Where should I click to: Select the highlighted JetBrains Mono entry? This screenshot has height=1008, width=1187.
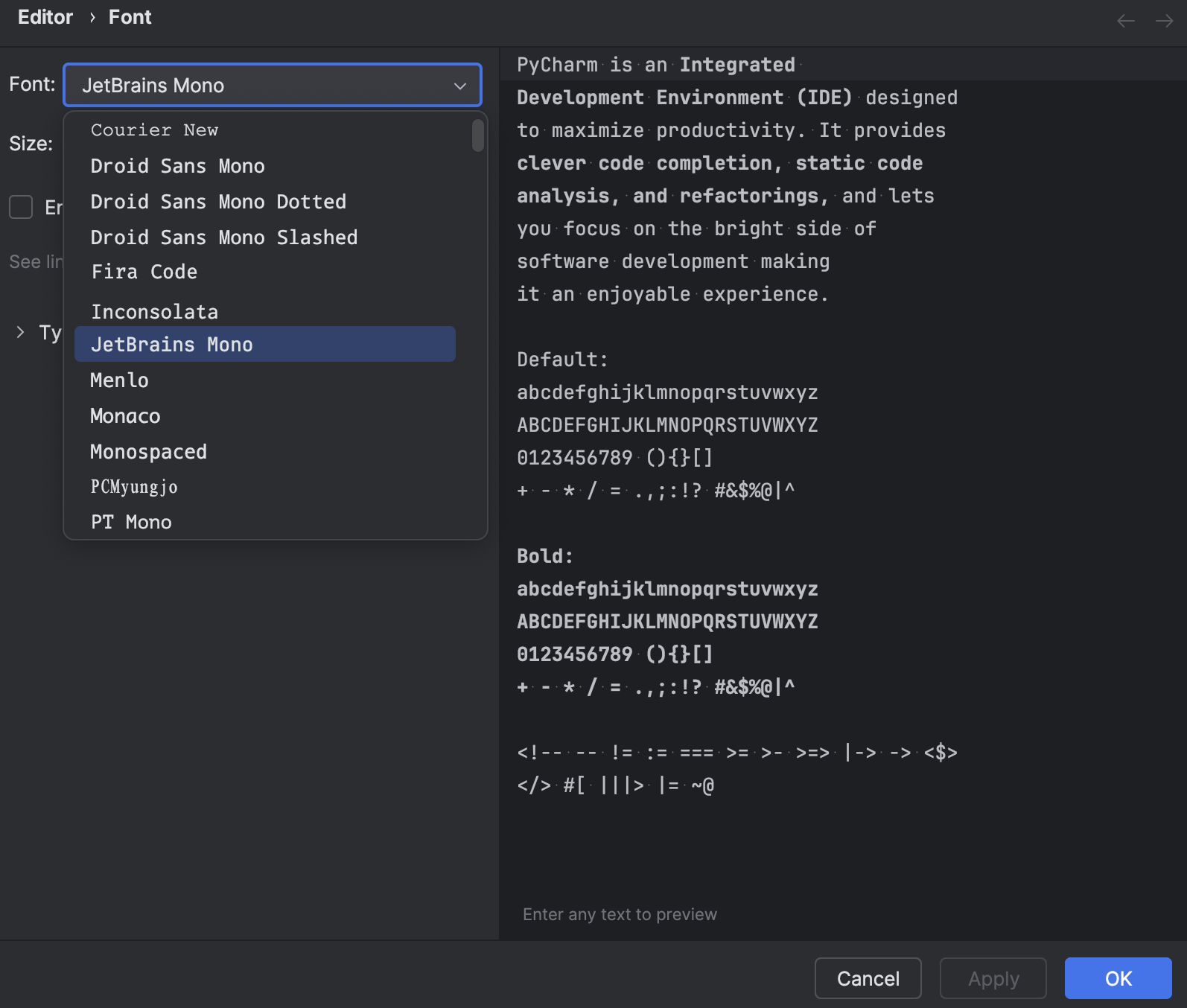(x=265, y=344)
